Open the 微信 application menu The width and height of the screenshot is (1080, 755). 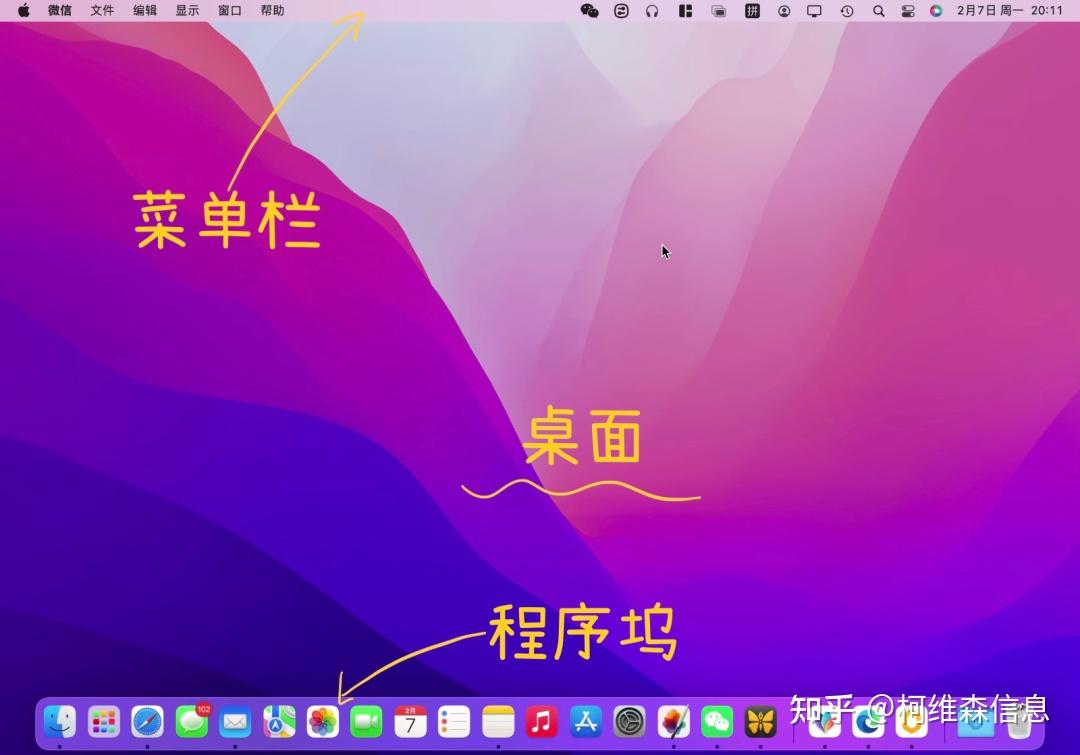coord(60,10)
